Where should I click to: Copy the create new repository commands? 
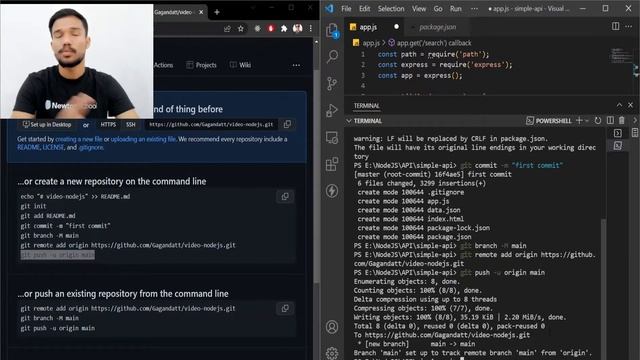click(x=285, y=196)
